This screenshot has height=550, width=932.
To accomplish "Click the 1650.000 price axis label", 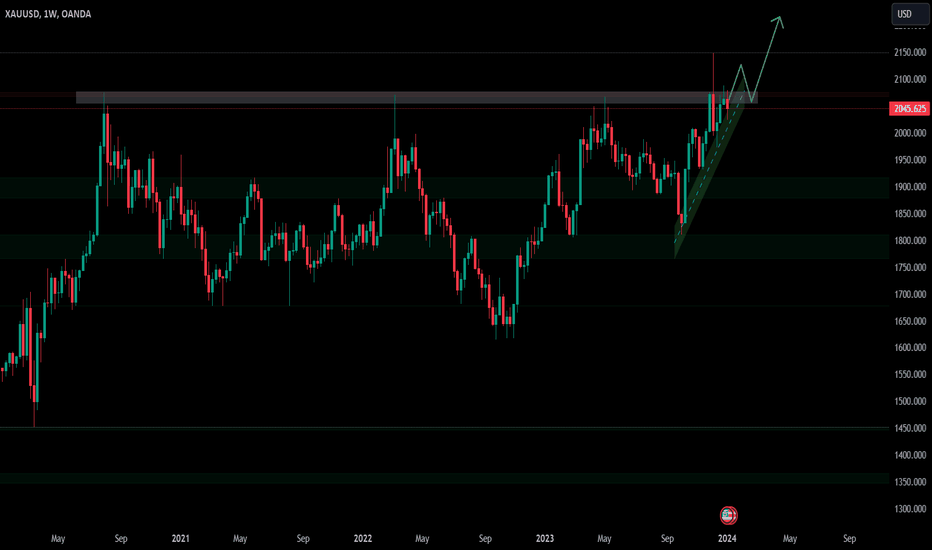I will (x=910, y=321).
